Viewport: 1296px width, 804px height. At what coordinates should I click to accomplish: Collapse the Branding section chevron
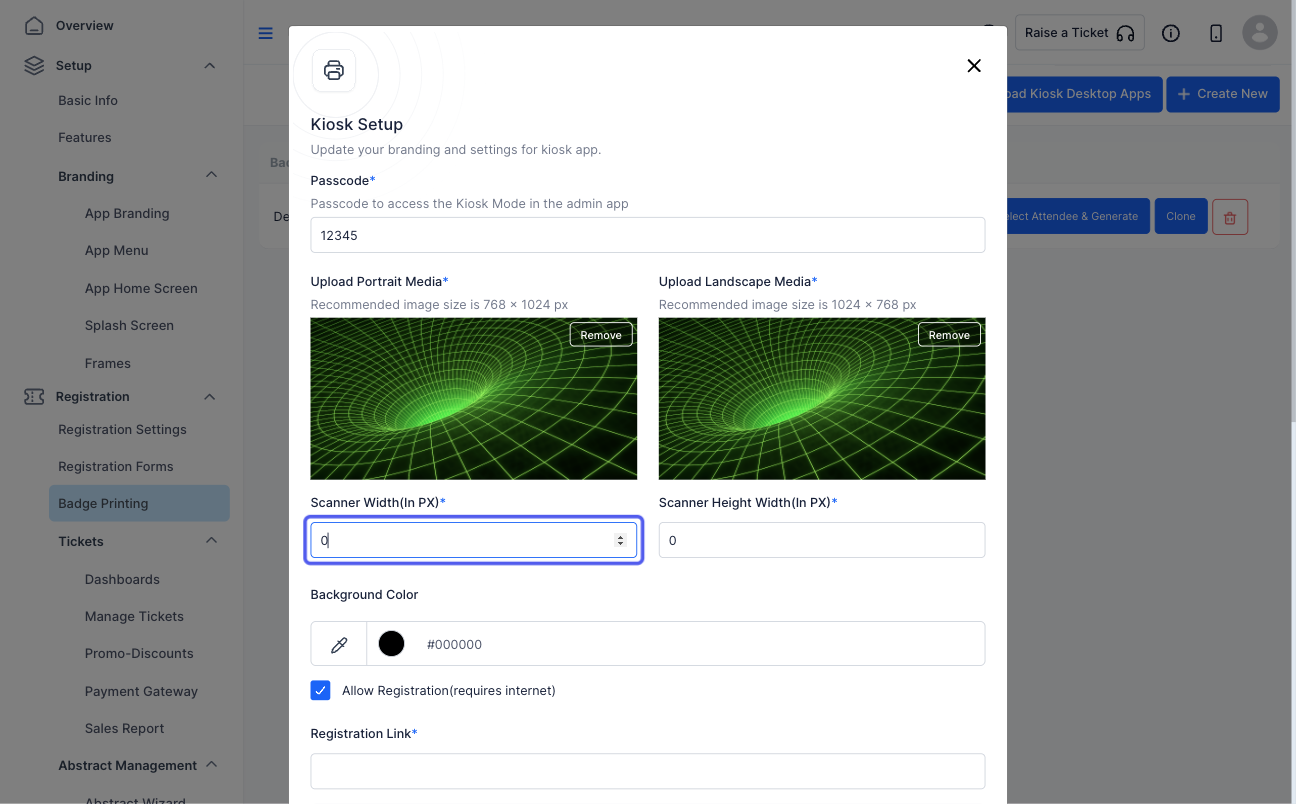[x=211, y=175]
